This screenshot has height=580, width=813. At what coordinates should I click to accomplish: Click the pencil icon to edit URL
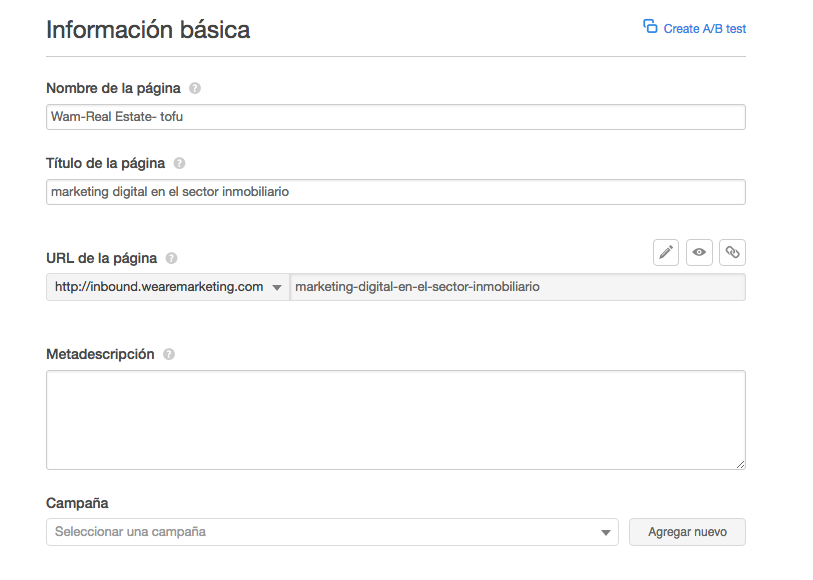tap(666, 253)
